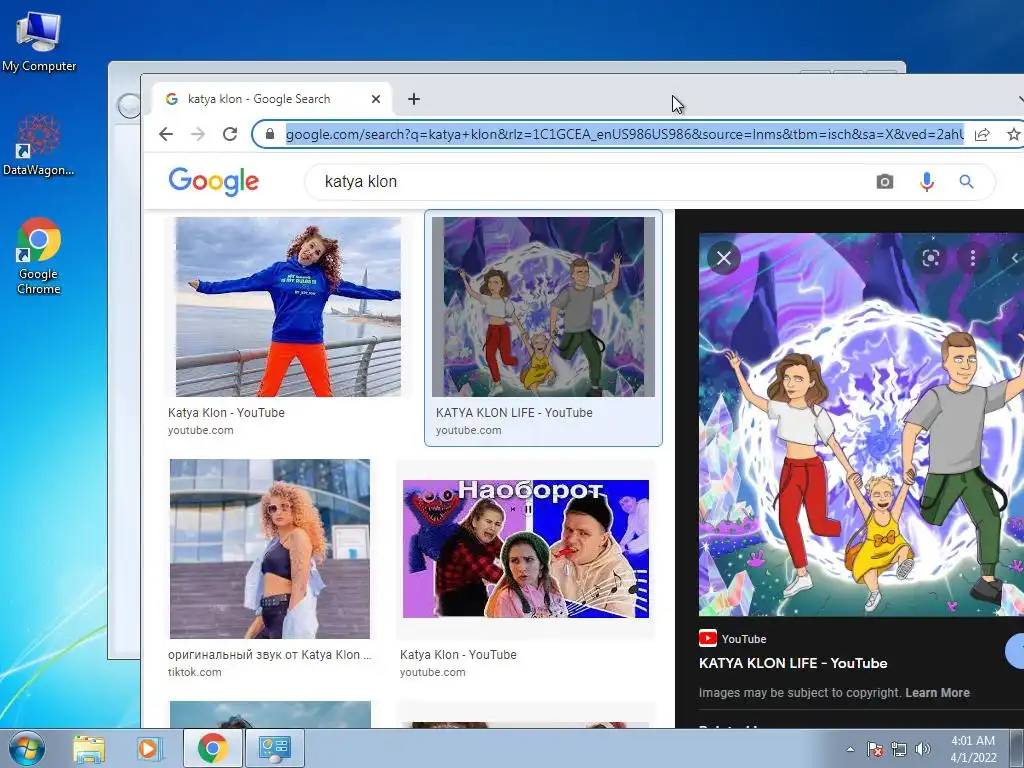Click tiktok.com source link
The image size is (1024, 768).
point(195,672)
